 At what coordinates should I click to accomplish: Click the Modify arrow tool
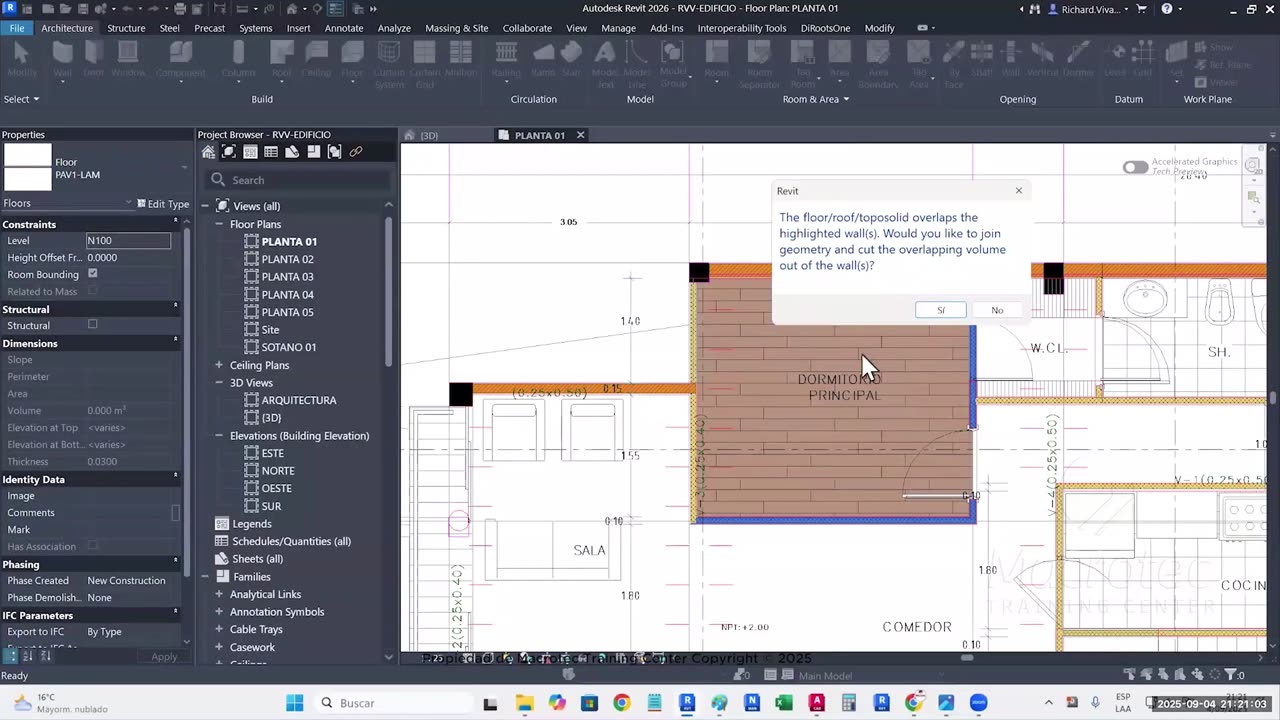[22, 59]
